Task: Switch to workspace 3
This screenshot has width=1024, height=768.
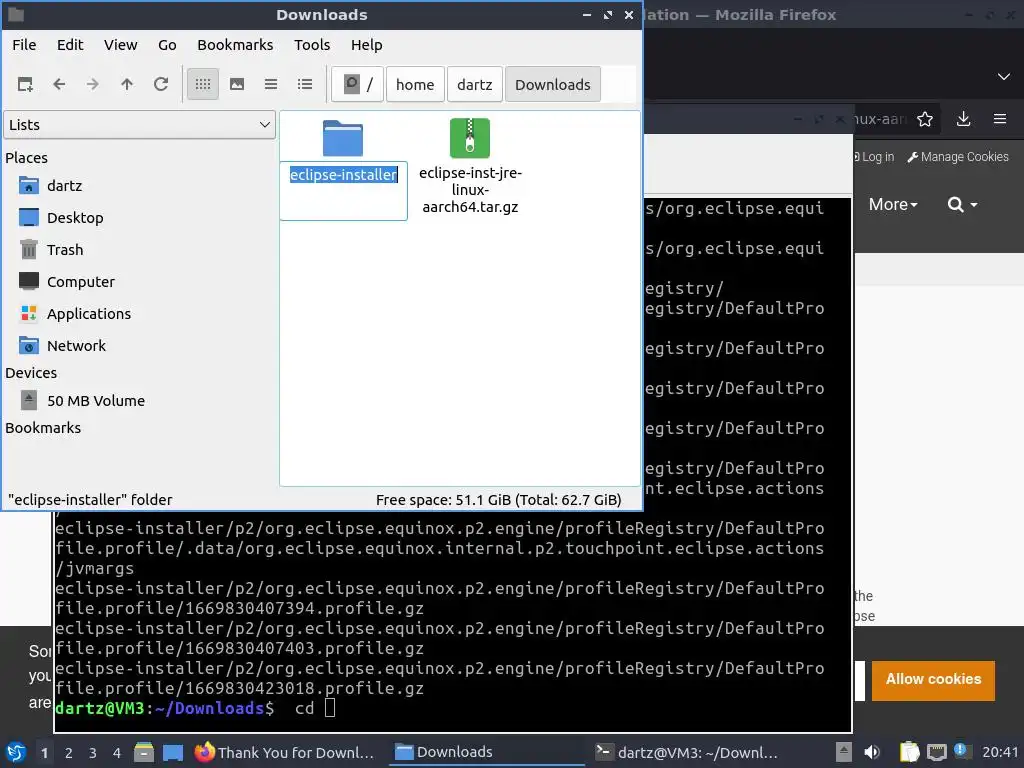Action: click(x=93, y=753)
